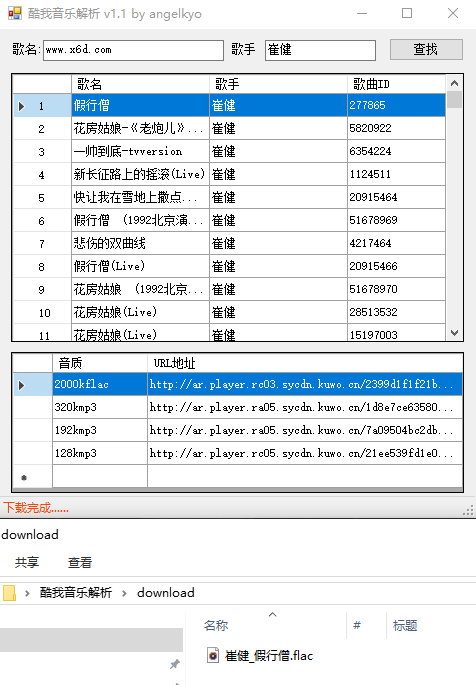Expand breadcrumb chevron before download folder
The height and width of the screenshot is (685, 476).
pyautogui.click(x=124, y=593)
